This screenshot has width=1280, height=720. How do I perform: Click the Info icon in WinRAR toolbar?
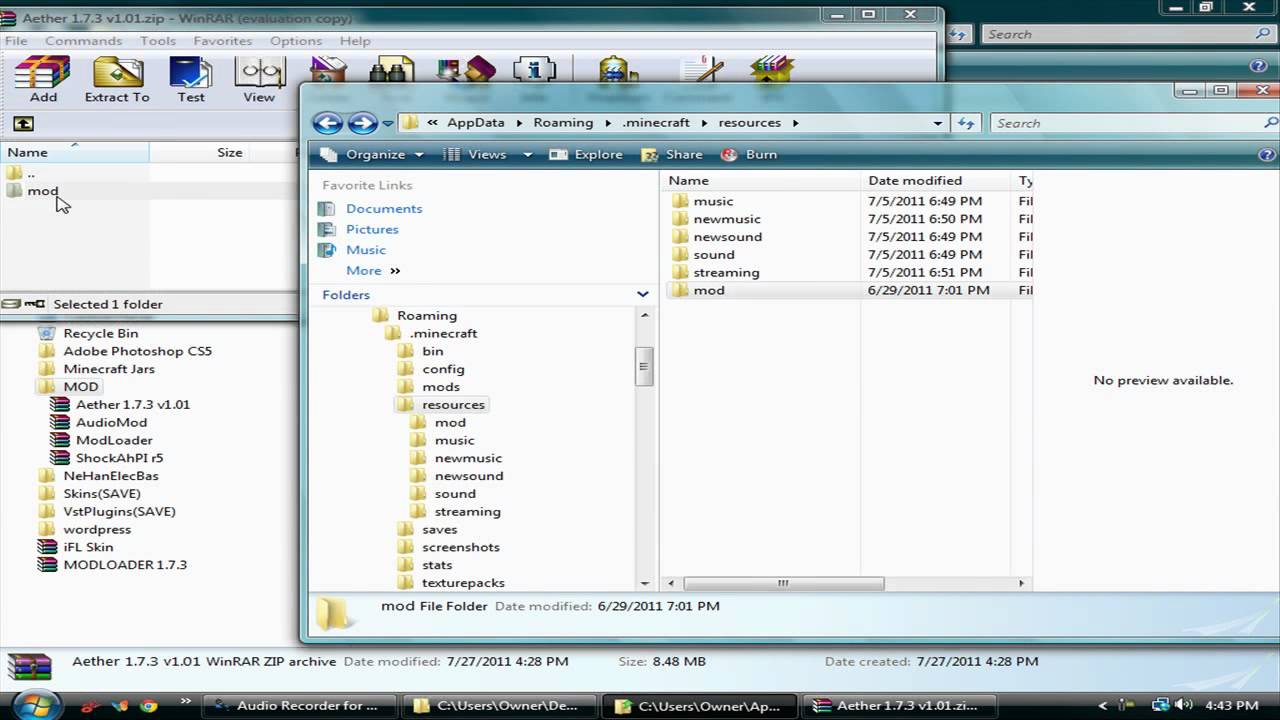(x=534, y=68)
